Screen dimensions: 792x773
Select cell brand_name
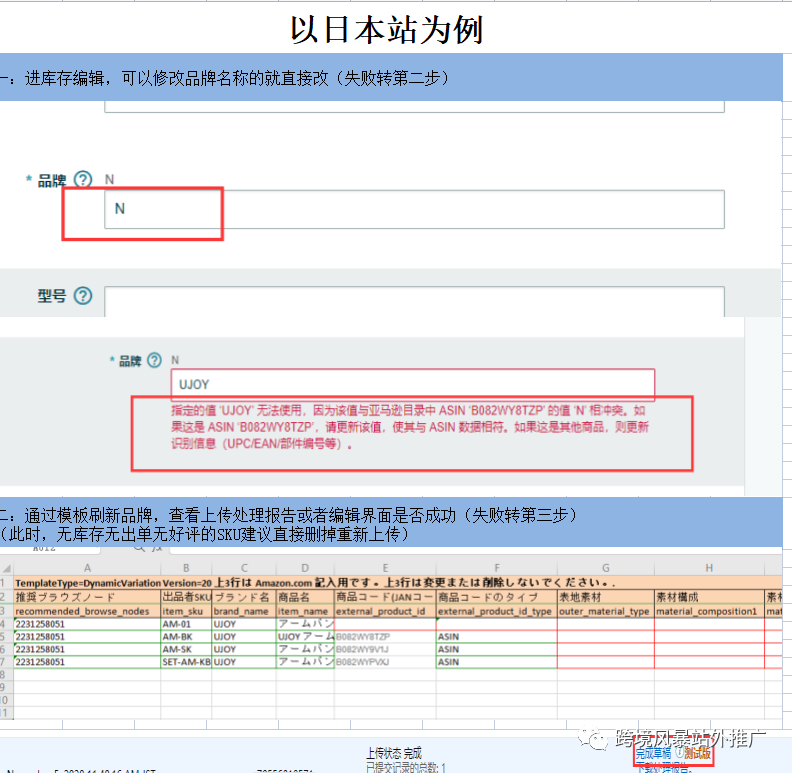pos(244,611)
